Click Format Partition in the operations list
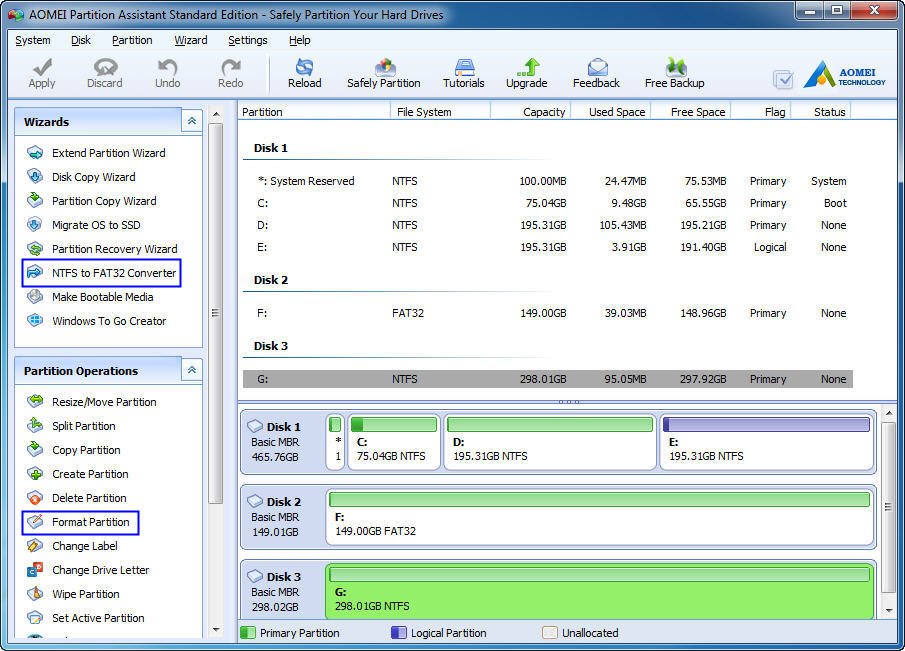This screenshot has height=651, width=905. (90, 522)
